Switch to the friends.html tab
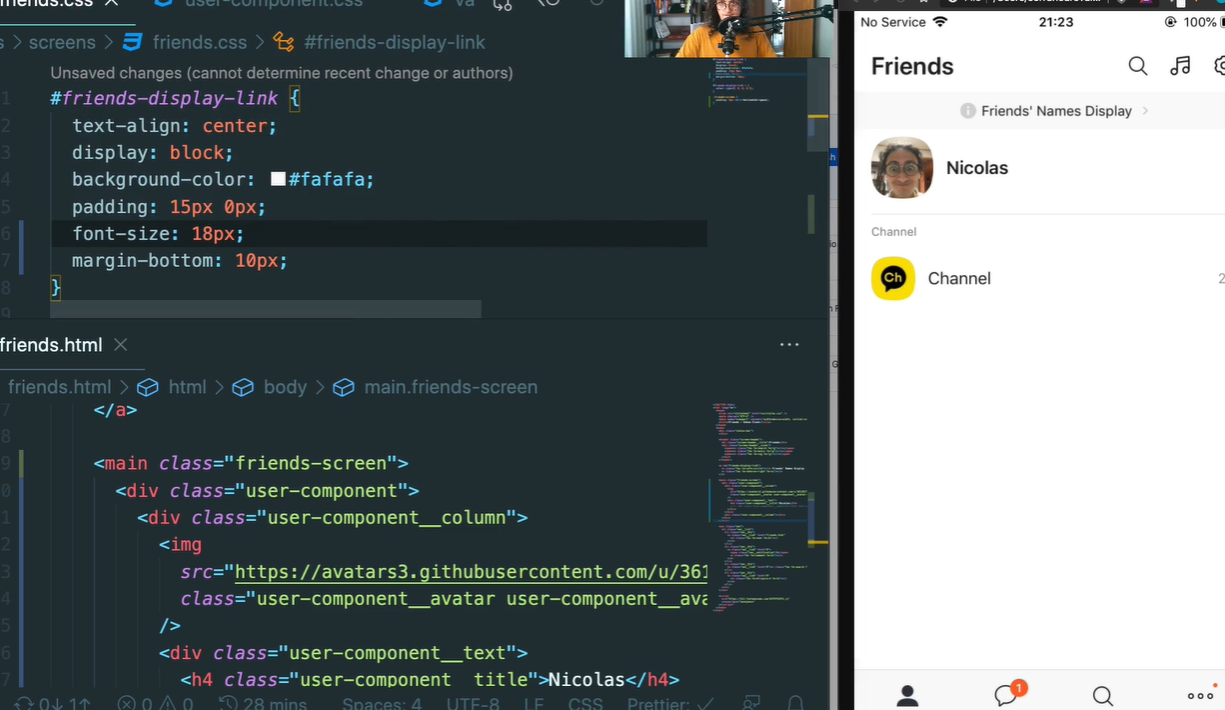The image size is (1225, 710). (51, 345)
